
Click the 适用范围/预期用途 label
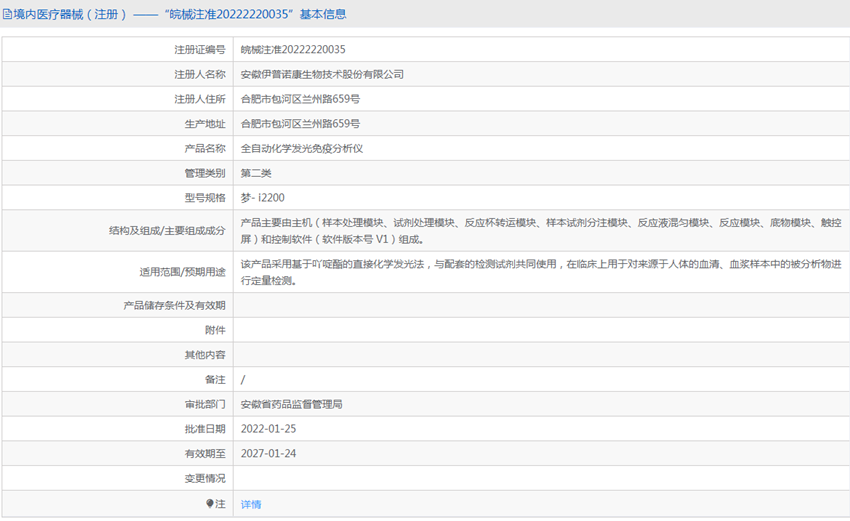pos(182,272)
